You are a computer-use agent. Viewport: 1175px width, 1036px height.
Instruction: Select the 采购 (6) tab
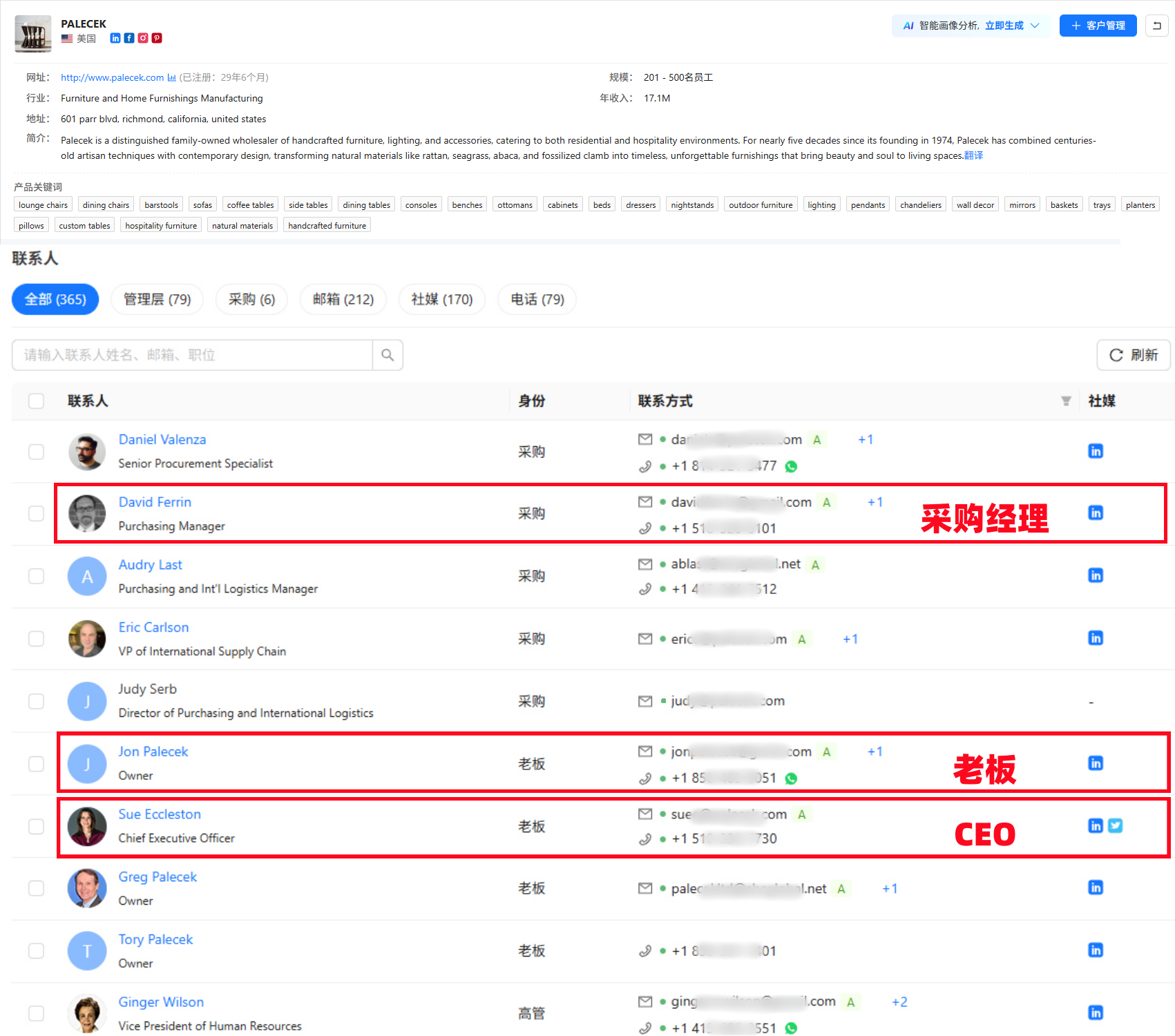click(251, 300)
